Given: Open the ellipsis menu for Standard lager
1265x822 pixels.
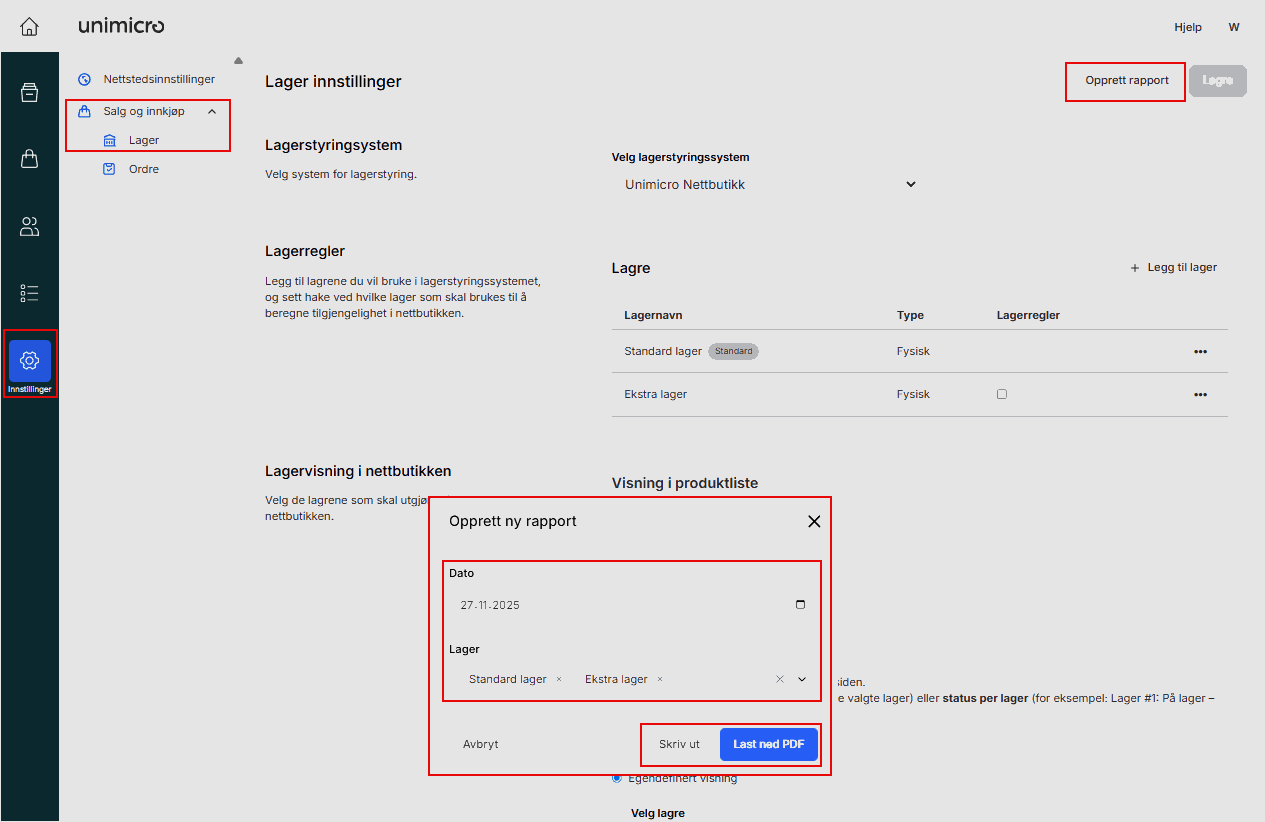Looking at the screenshot, I should coord(1200,351).
